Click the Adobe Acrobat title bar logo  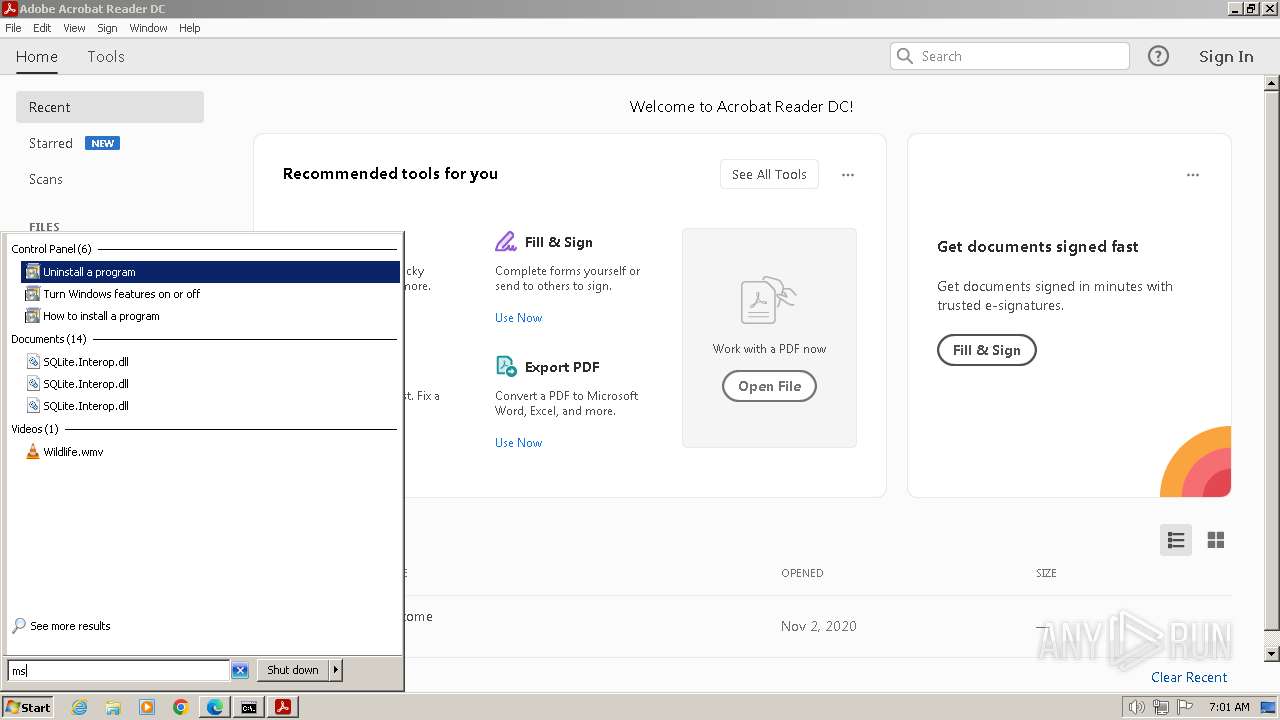pos(10,9)
